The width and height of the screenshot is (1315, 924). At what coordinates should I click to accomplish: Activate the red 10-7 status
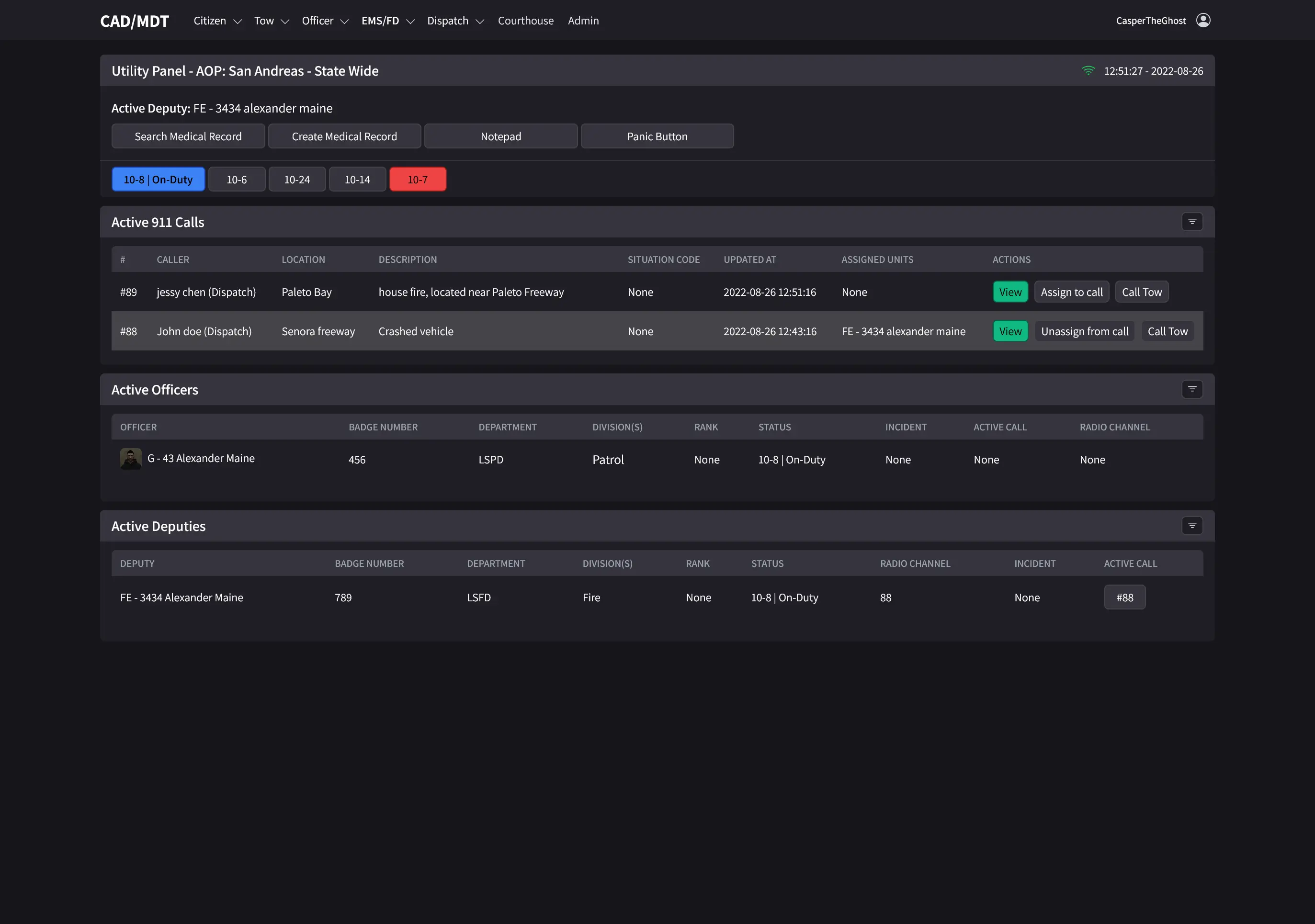click(418, 179)
